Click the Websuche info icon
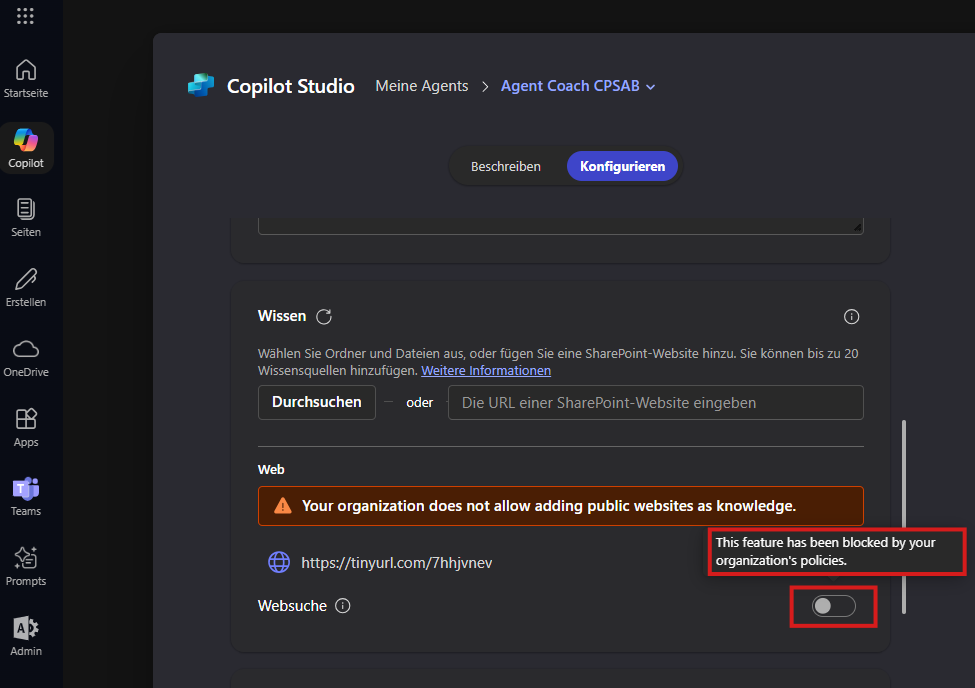 point(343,606)
